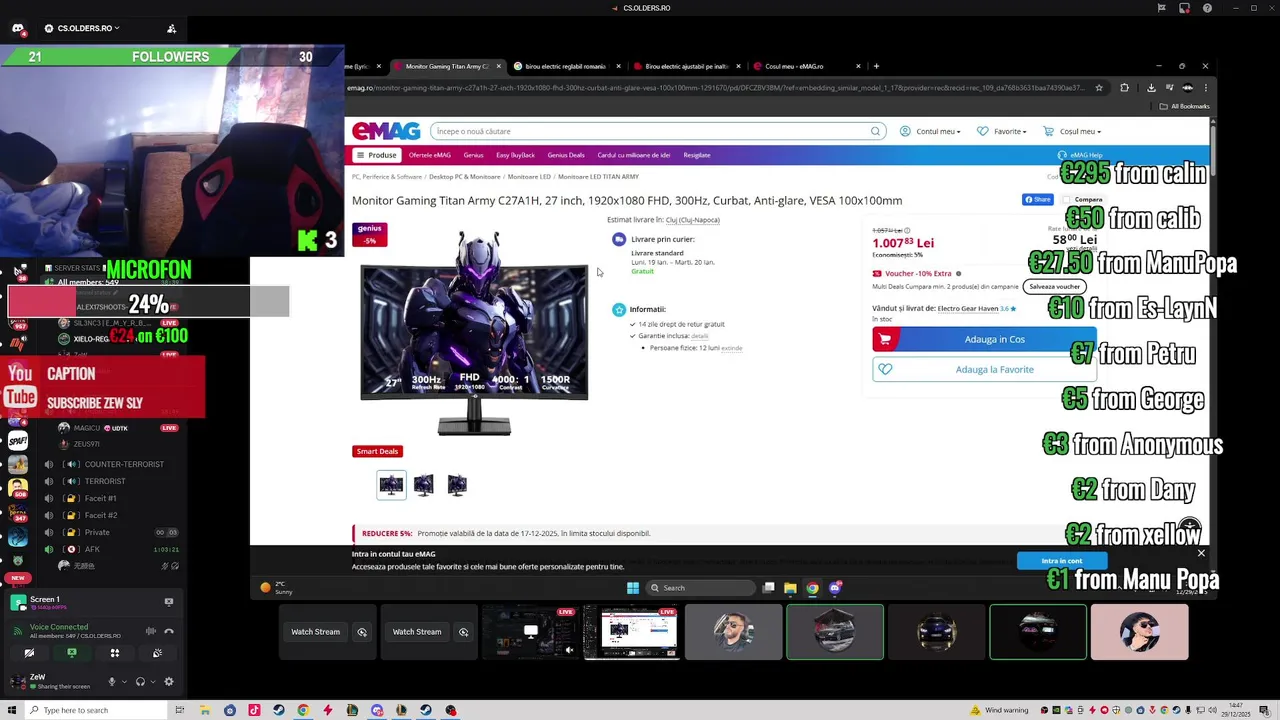Select second product thumbnail image

[424, 485]
